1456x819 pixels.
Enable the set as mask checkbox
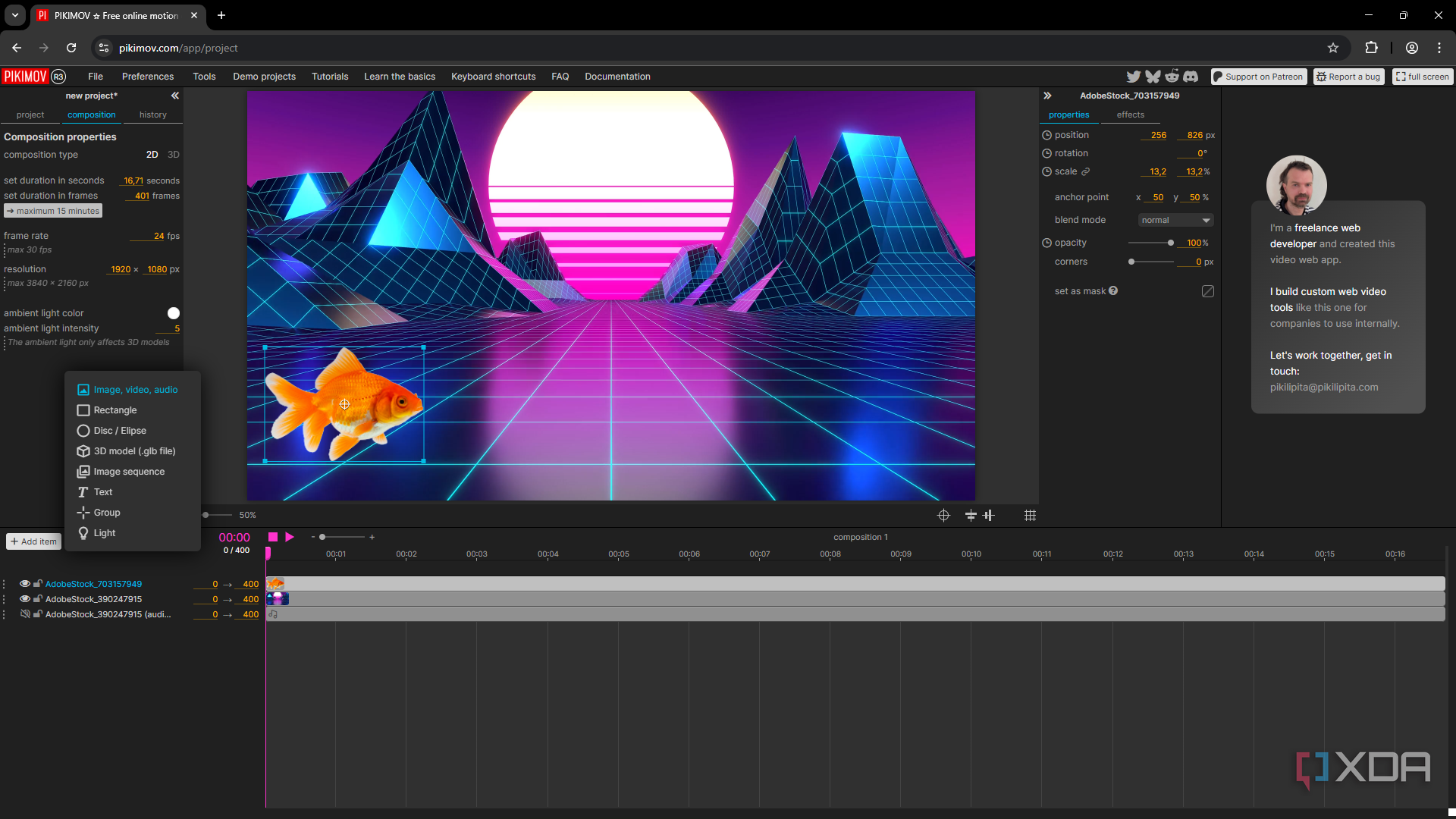tap(1208, 291)
